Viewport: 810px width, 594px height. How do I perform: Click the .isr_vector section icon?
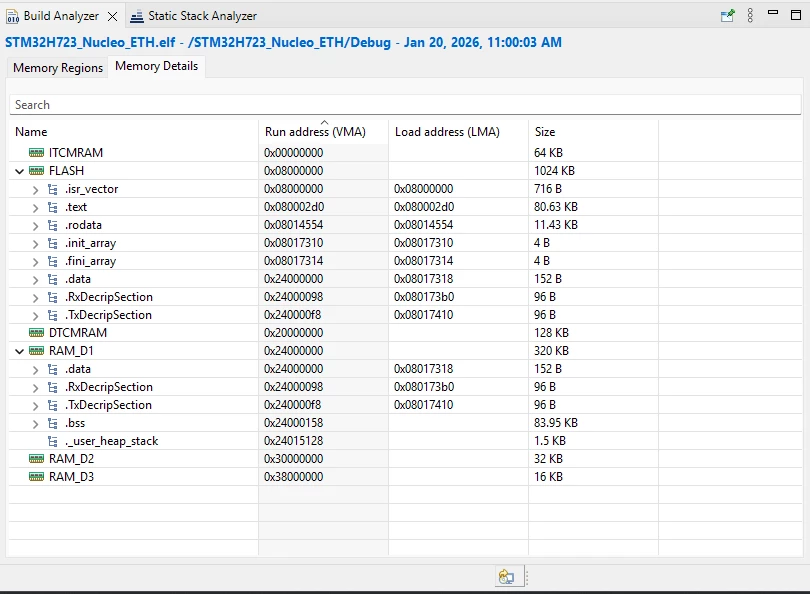click(53, 190)
